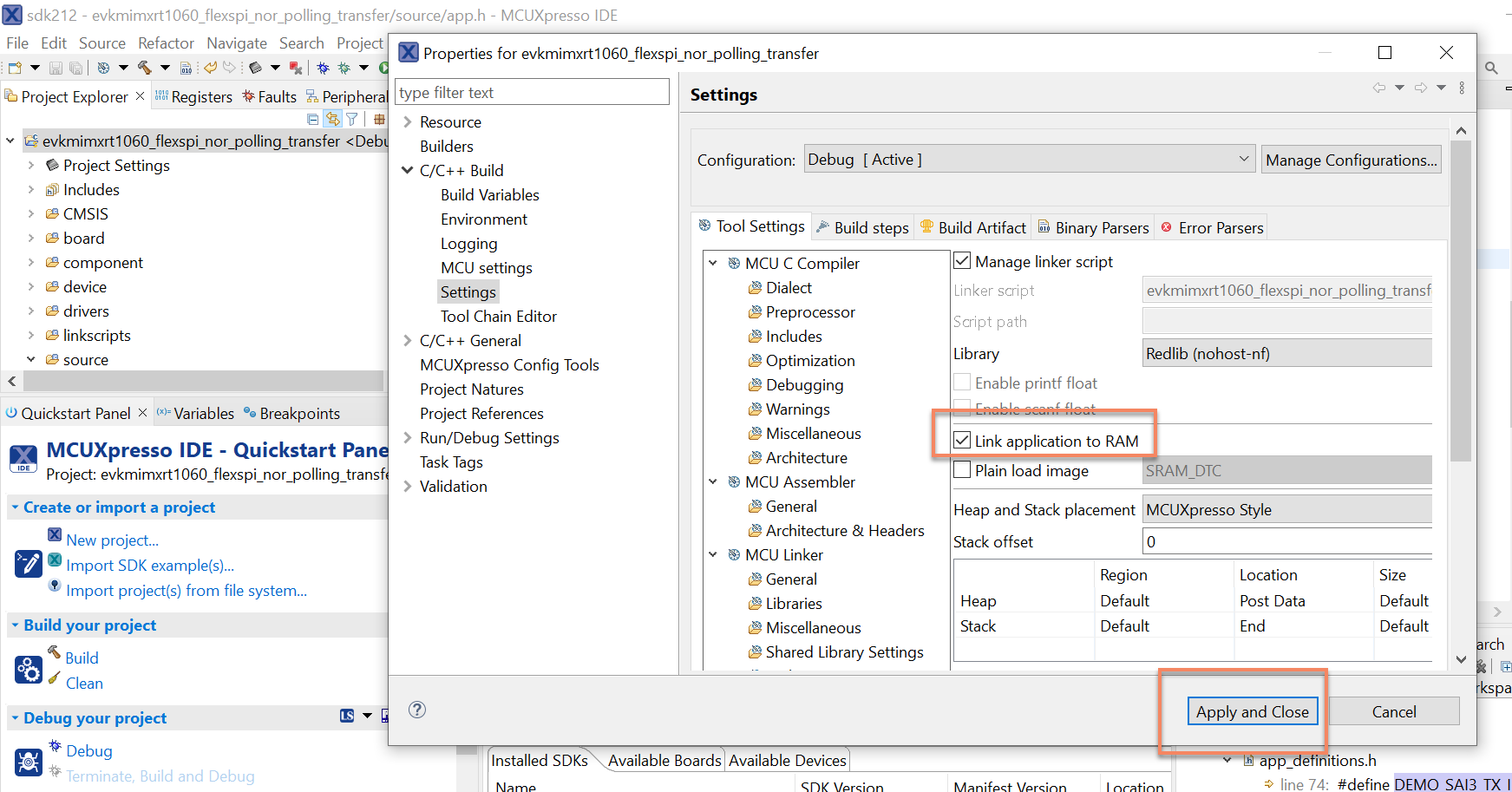Expand the Run/Debug Settings tree node
1512x792 pixels.
pos(408,438)
